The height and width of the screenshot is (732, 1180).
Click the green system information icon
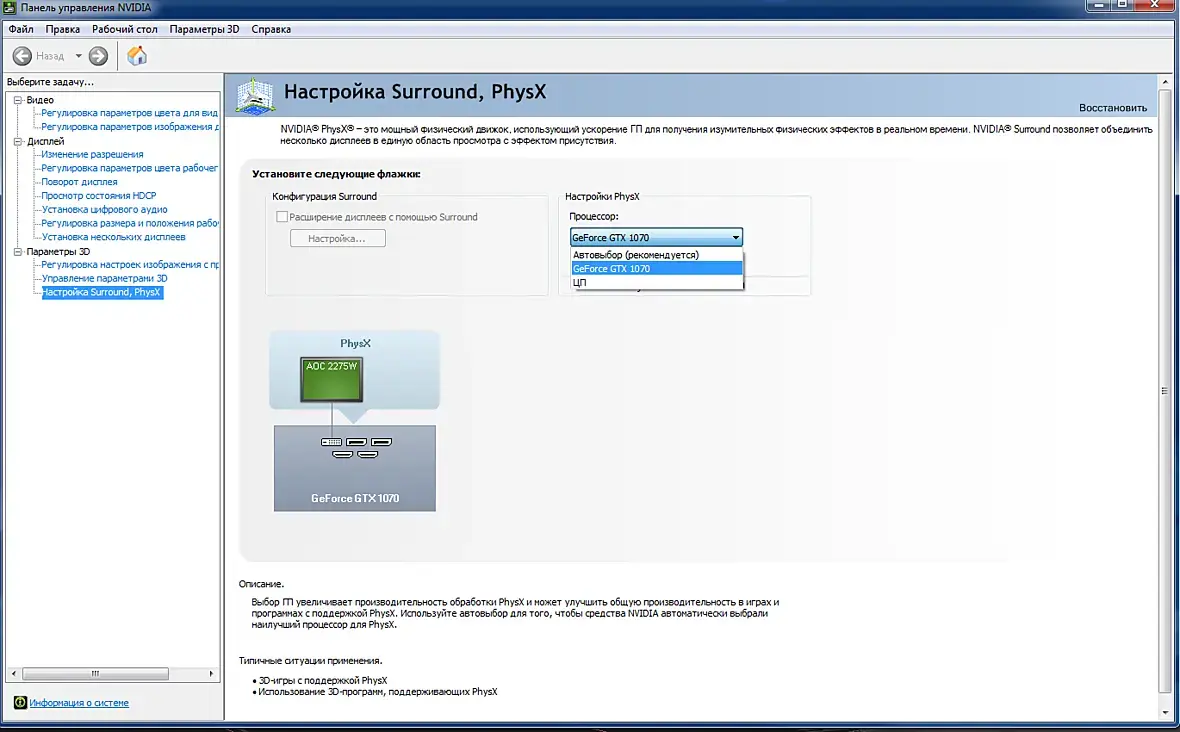[x=20, y=702]
